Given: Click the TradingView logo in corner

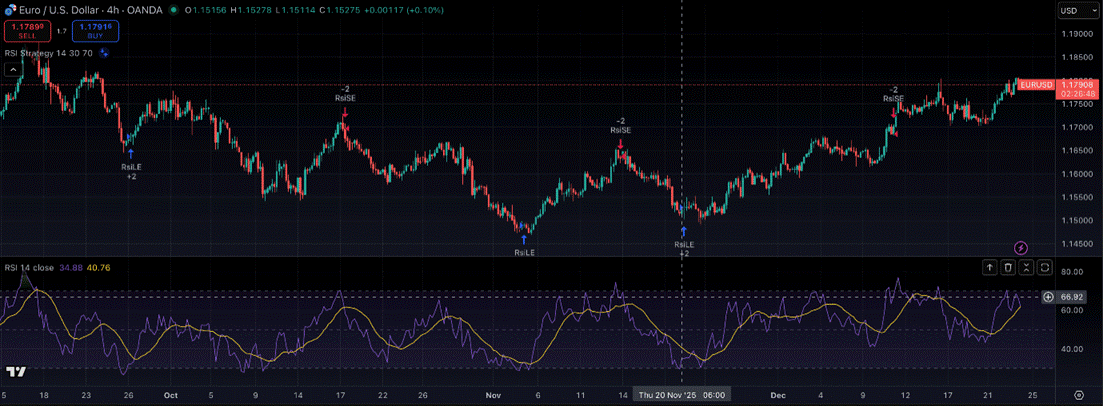Looking at the screenshot, I should (x=15, y=372).
